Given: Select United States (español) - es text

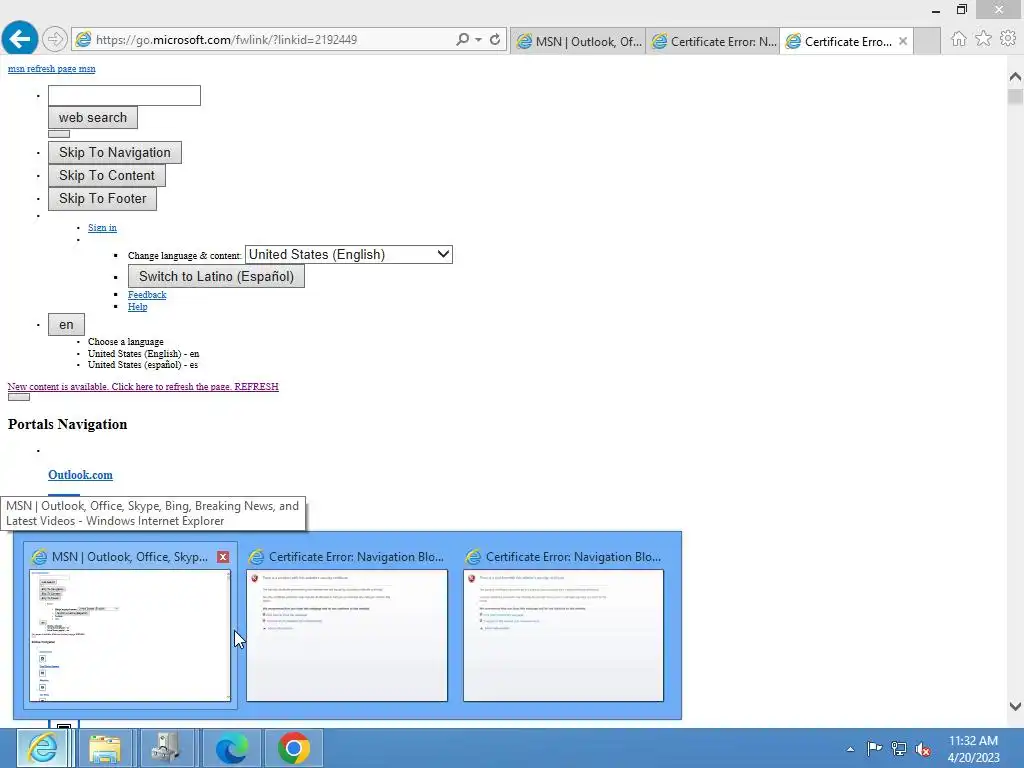Looking at the screenshot, I should [x=143, y=364].
